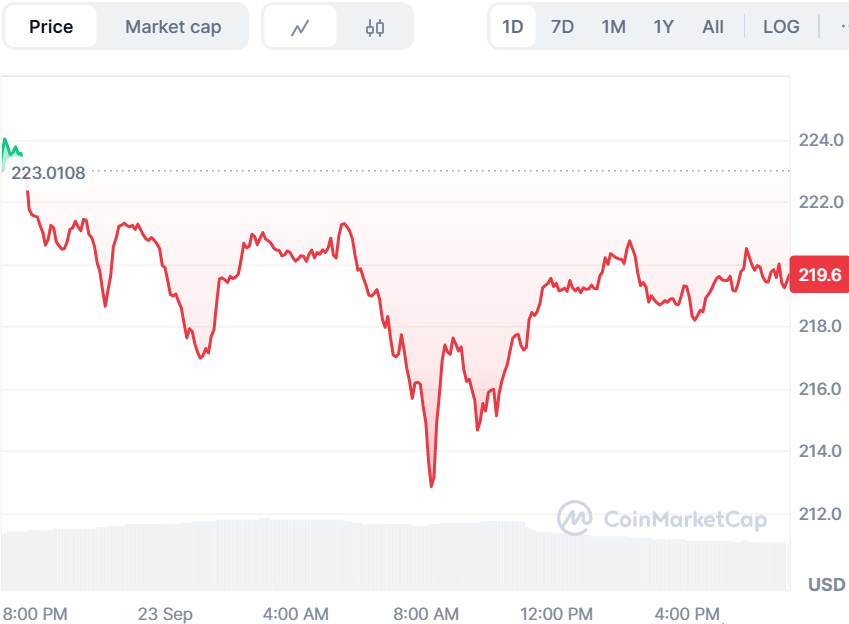
Task: Click the USD currency label
Action: (826, 584)
